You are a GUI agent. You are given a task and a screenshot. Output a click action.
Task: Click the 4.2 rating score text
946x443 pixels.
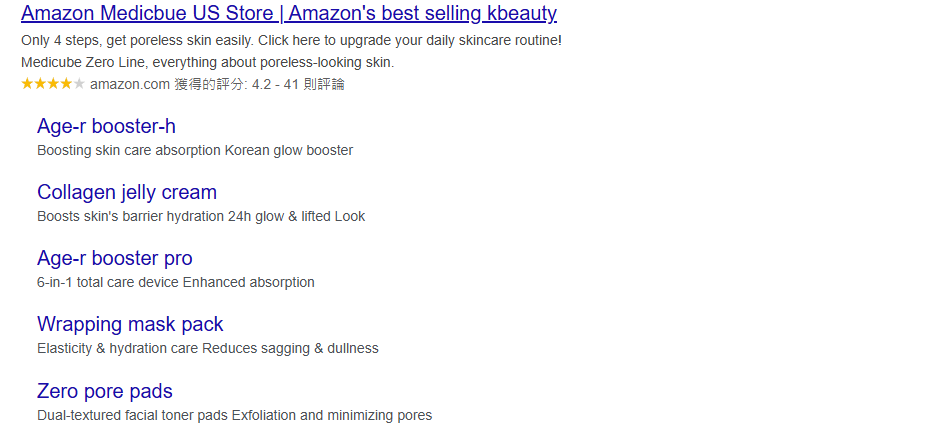(x=258, y=85)
